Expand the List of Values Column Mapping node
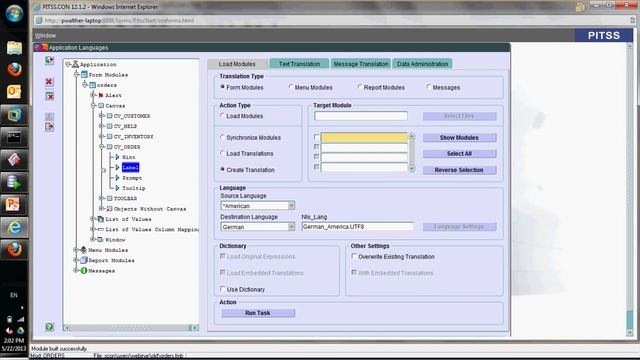 (93, 229)
